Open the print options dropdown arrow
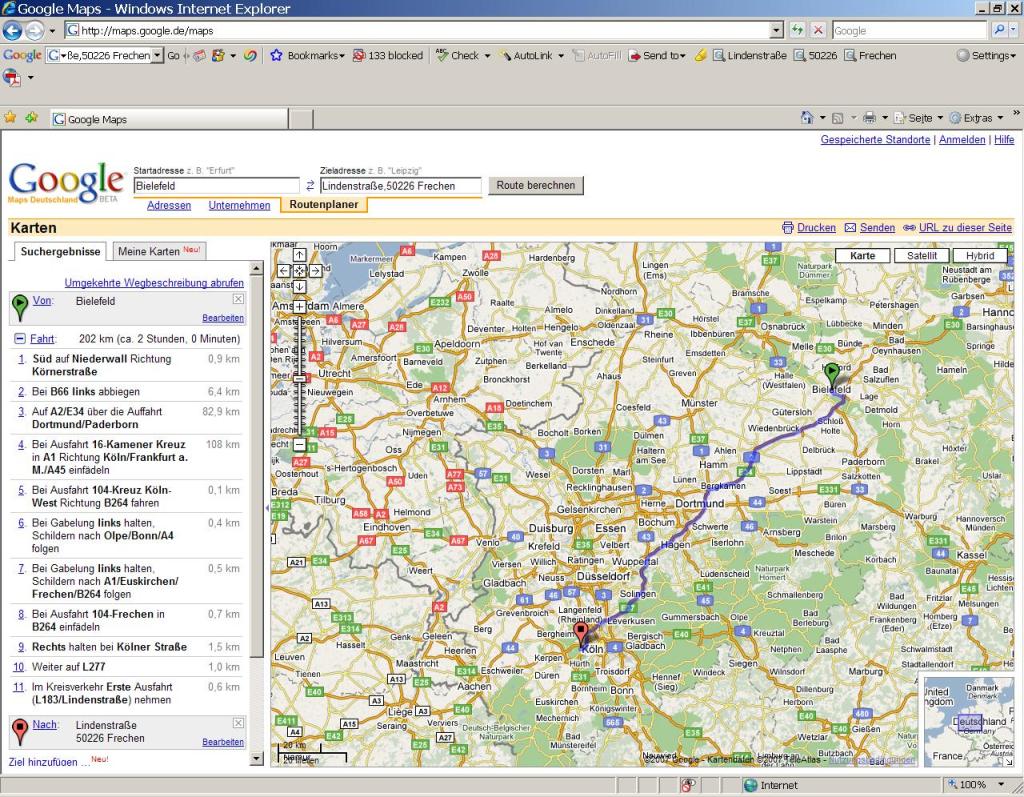The width and height of the screenshot is (1024, 797). (885, 118)
